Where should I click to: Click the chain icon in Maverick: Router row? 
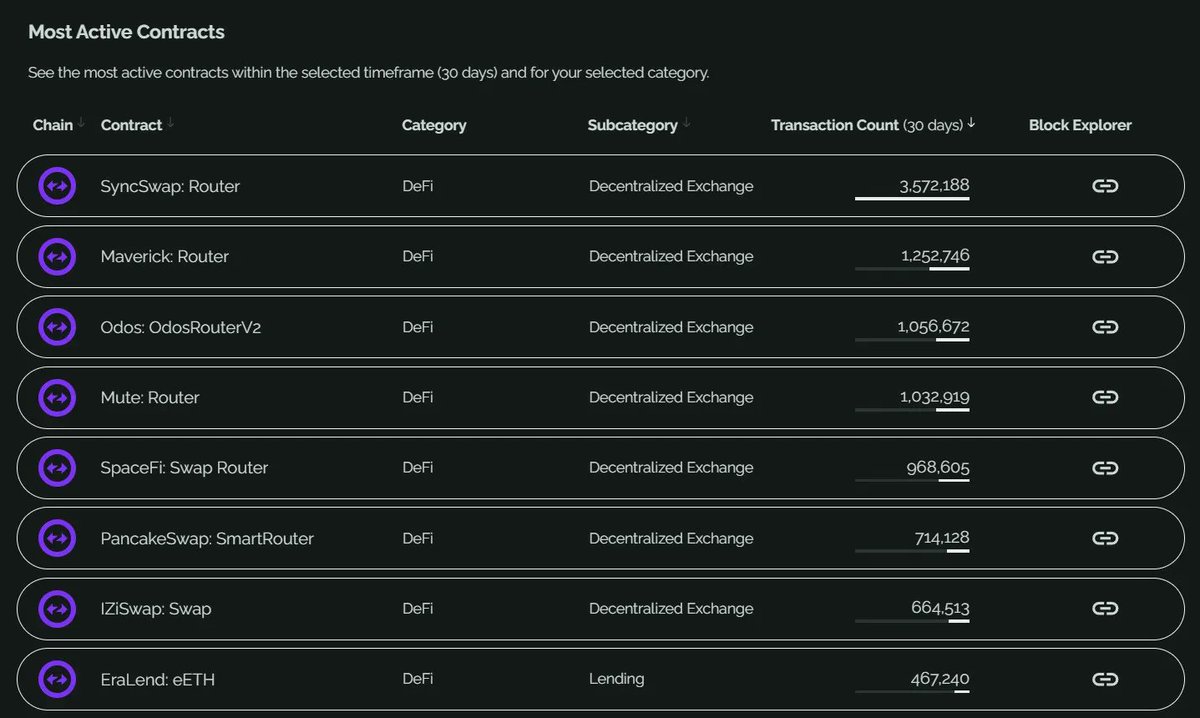[x=57, y=257]
